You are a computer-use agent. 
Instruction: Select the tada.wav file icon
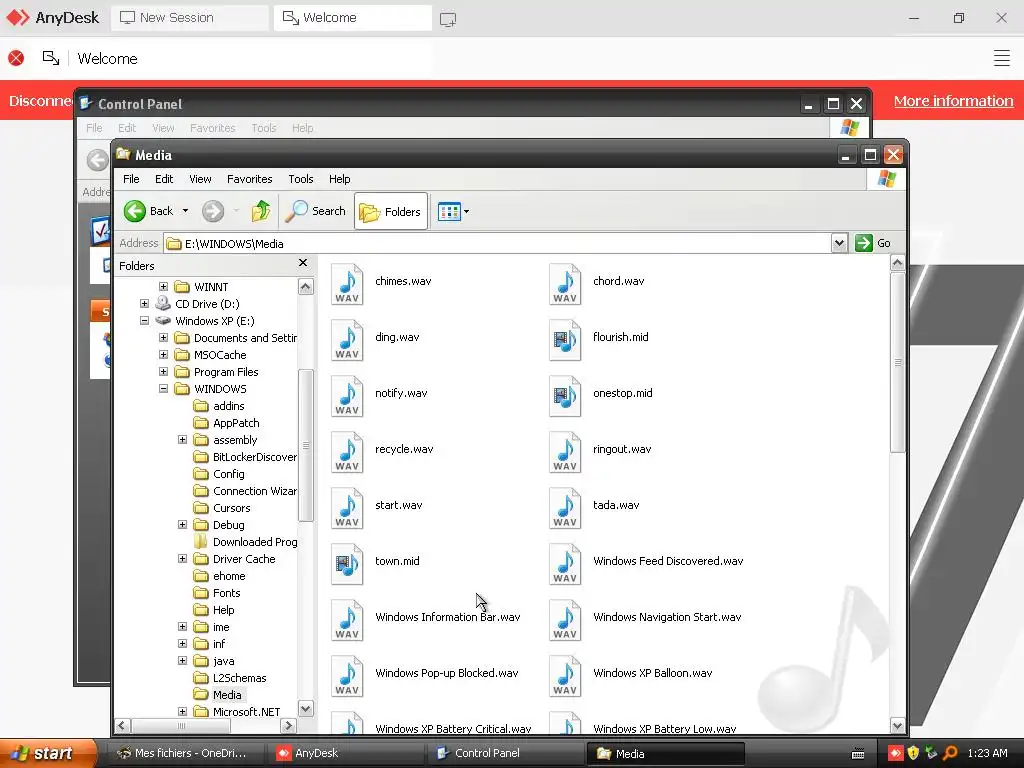point(565,508)
